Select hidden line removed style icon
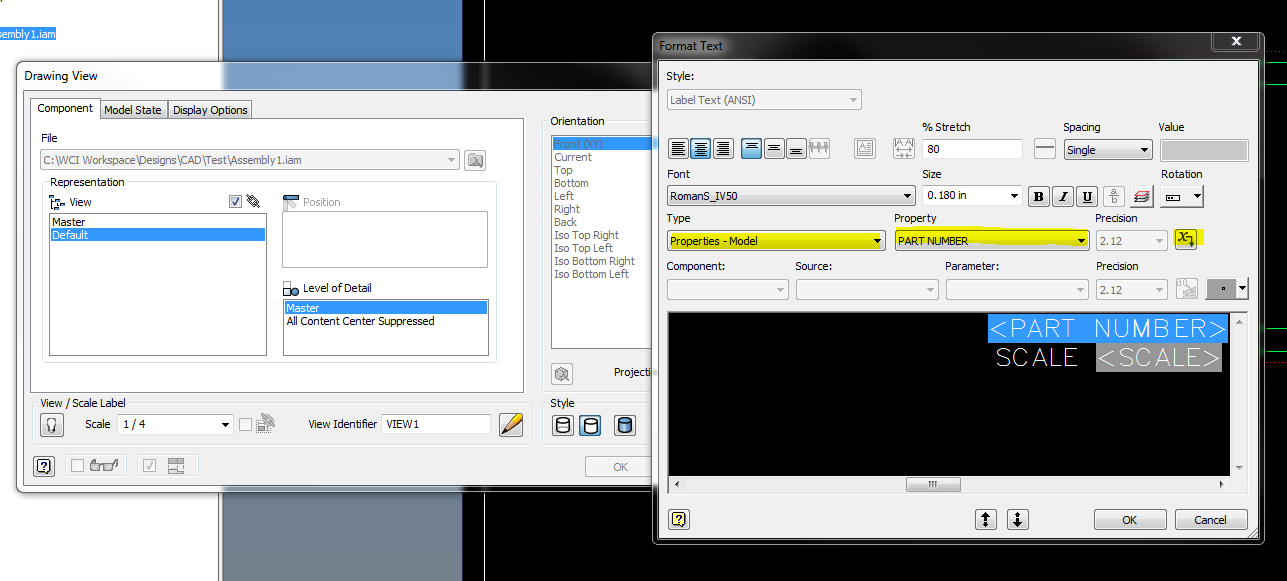Screen dimensions: 1287x581 590,426
